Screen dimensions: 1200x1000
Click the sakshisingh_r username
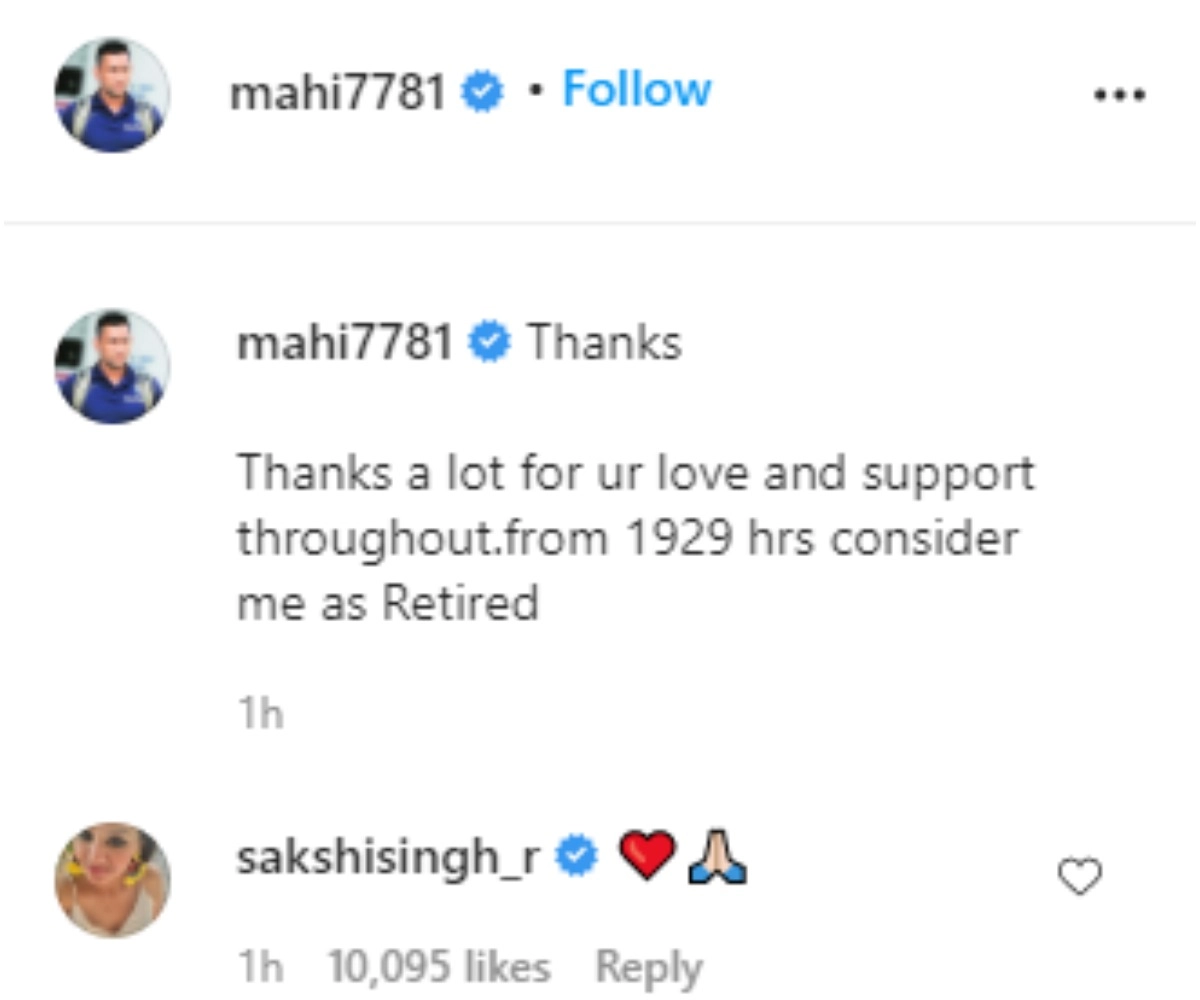tap(390, 858)
